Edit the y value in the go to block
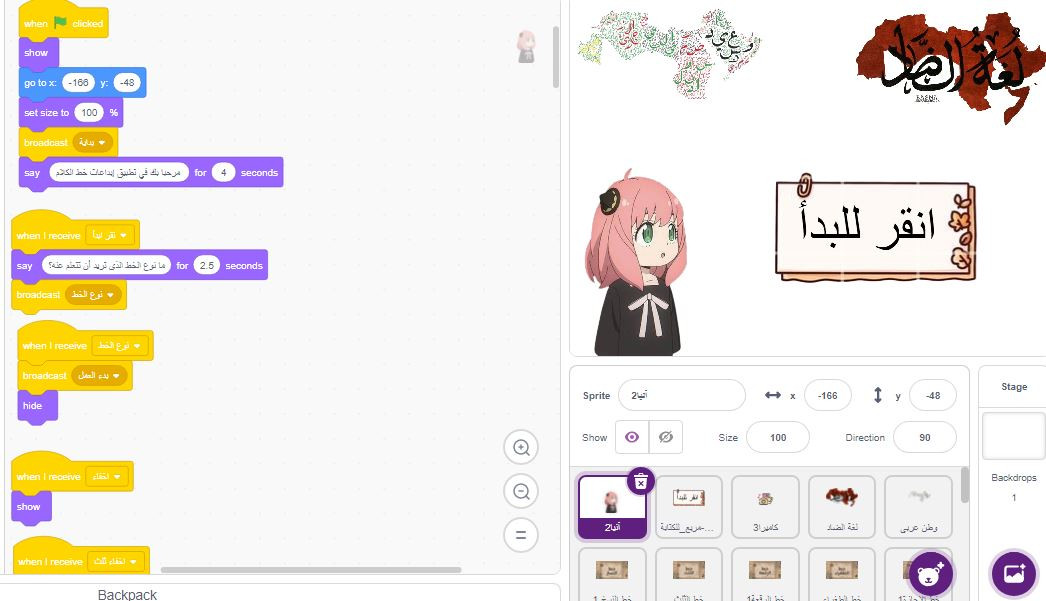 tap(127, 83)
